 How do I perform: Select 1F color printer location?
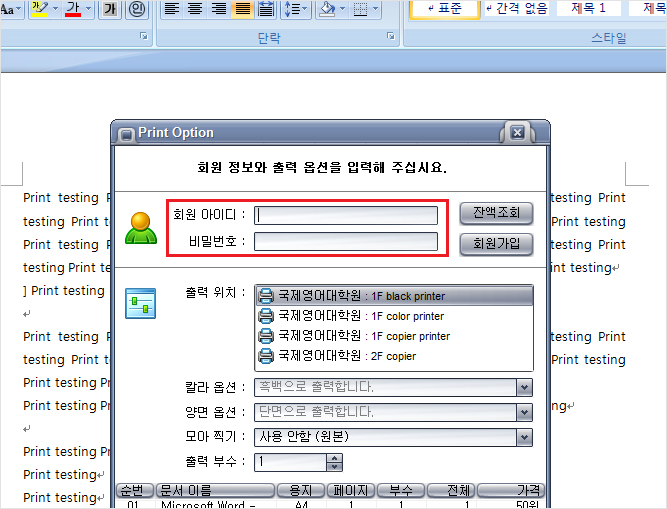coord(394,316)
